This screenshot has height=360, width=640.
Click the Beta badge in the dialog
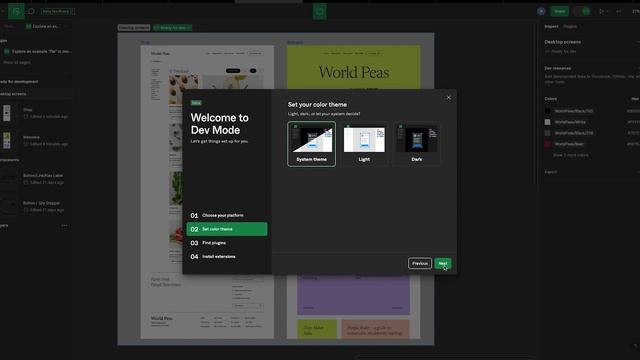(196, 103)
